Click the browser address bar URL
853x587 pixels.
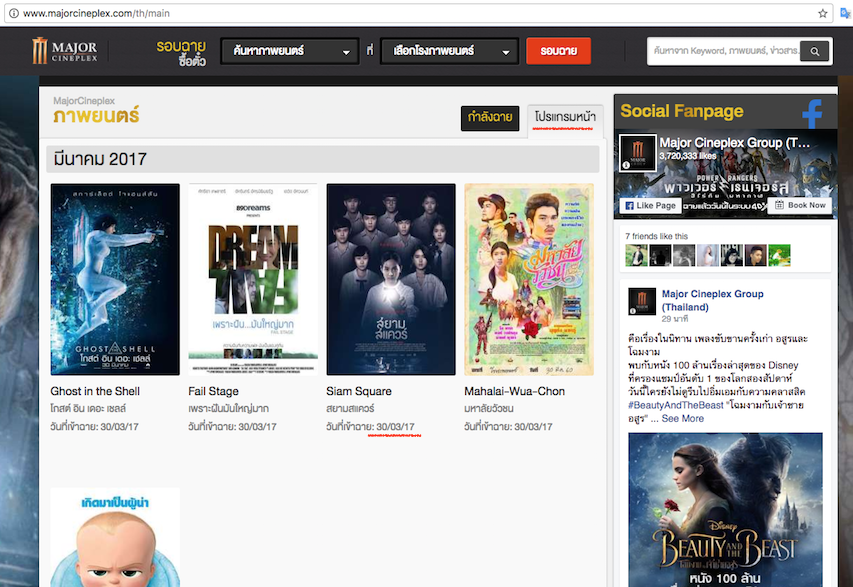point(96,13)
